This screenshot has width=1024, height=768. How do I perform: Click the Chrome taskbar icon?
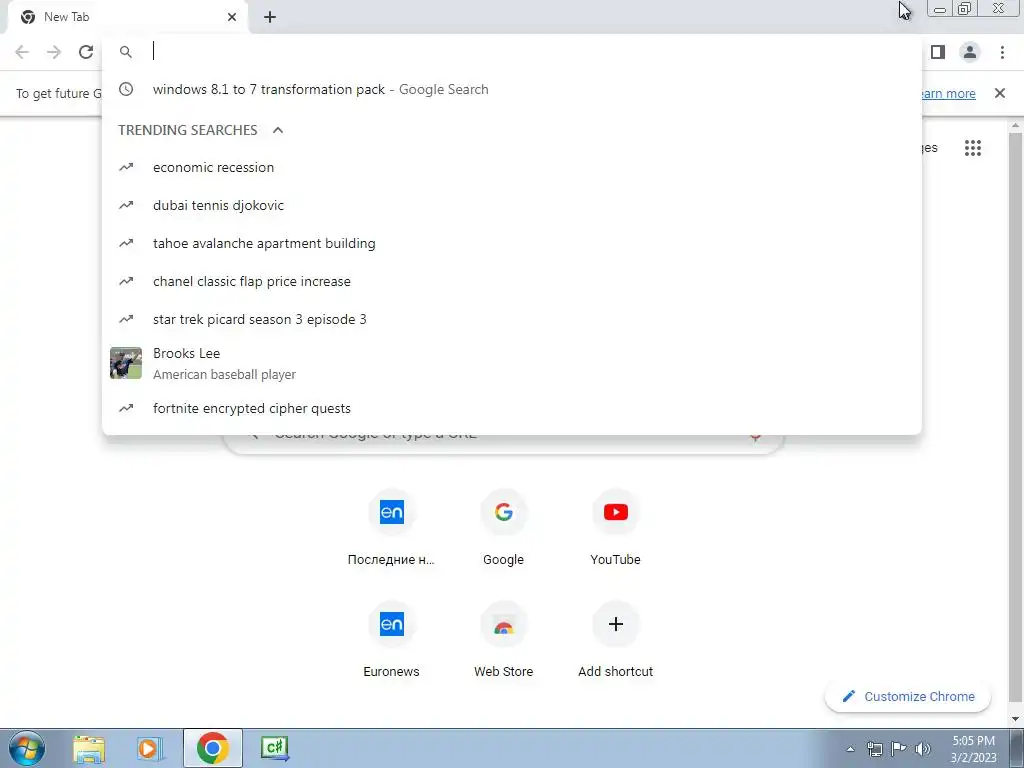click(212, 748)
